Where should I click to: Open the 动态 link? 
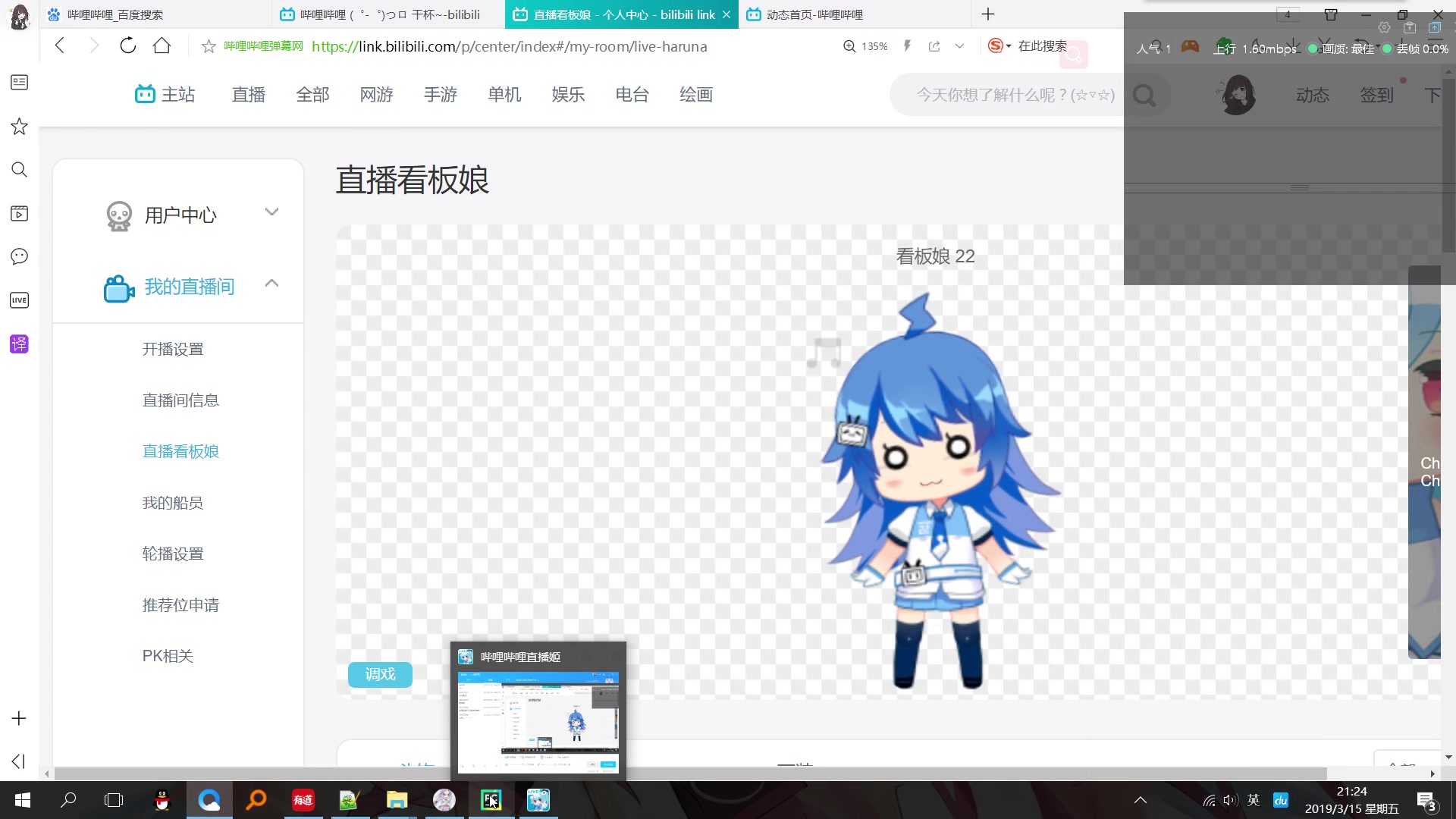coord(1313,96)
